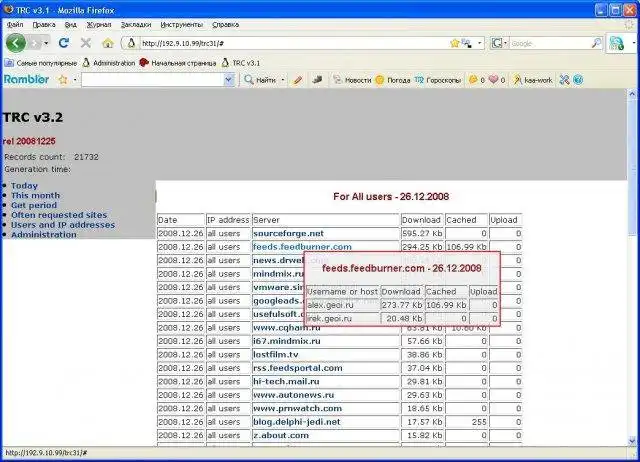640x462 pixels.
Task: Click the Rambler mail counter icon
Action: click(473, 80)
